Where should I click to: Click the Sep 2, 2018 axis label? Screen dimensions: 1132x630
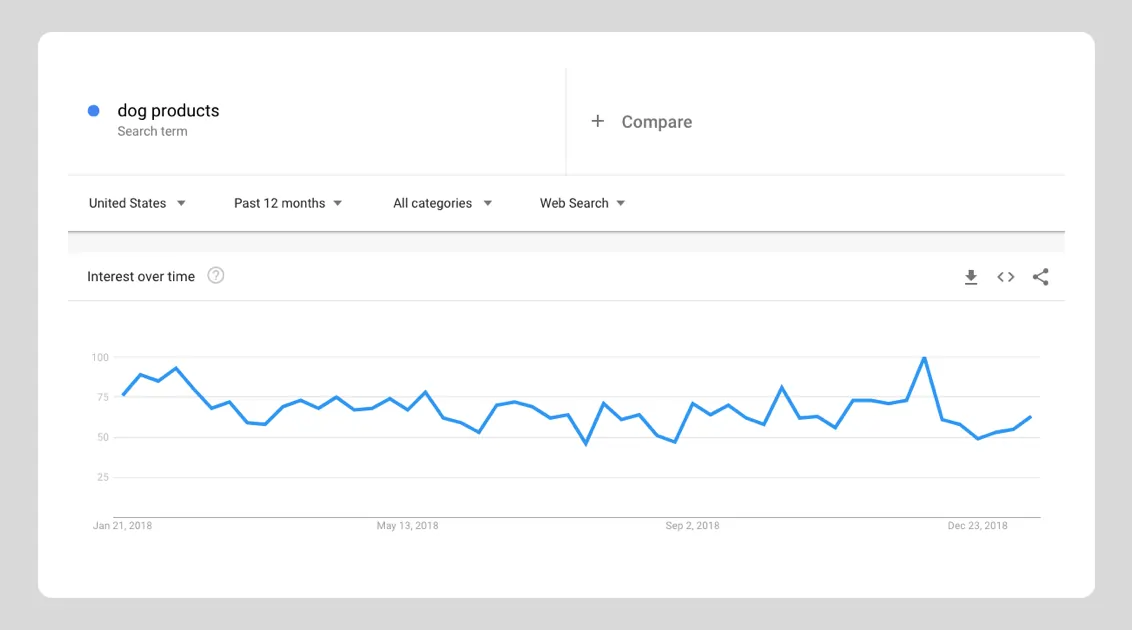[692, 526]
